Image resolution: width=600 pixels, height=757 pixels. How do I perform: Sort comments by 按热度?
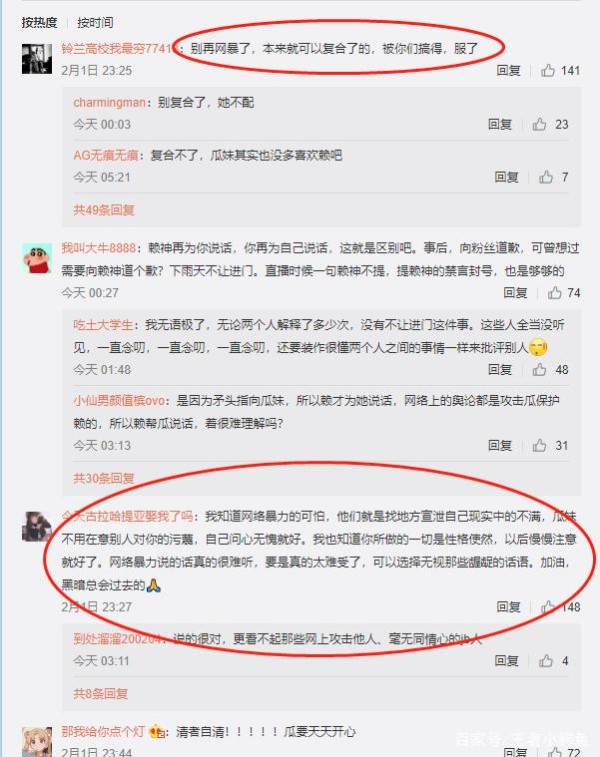39,23
